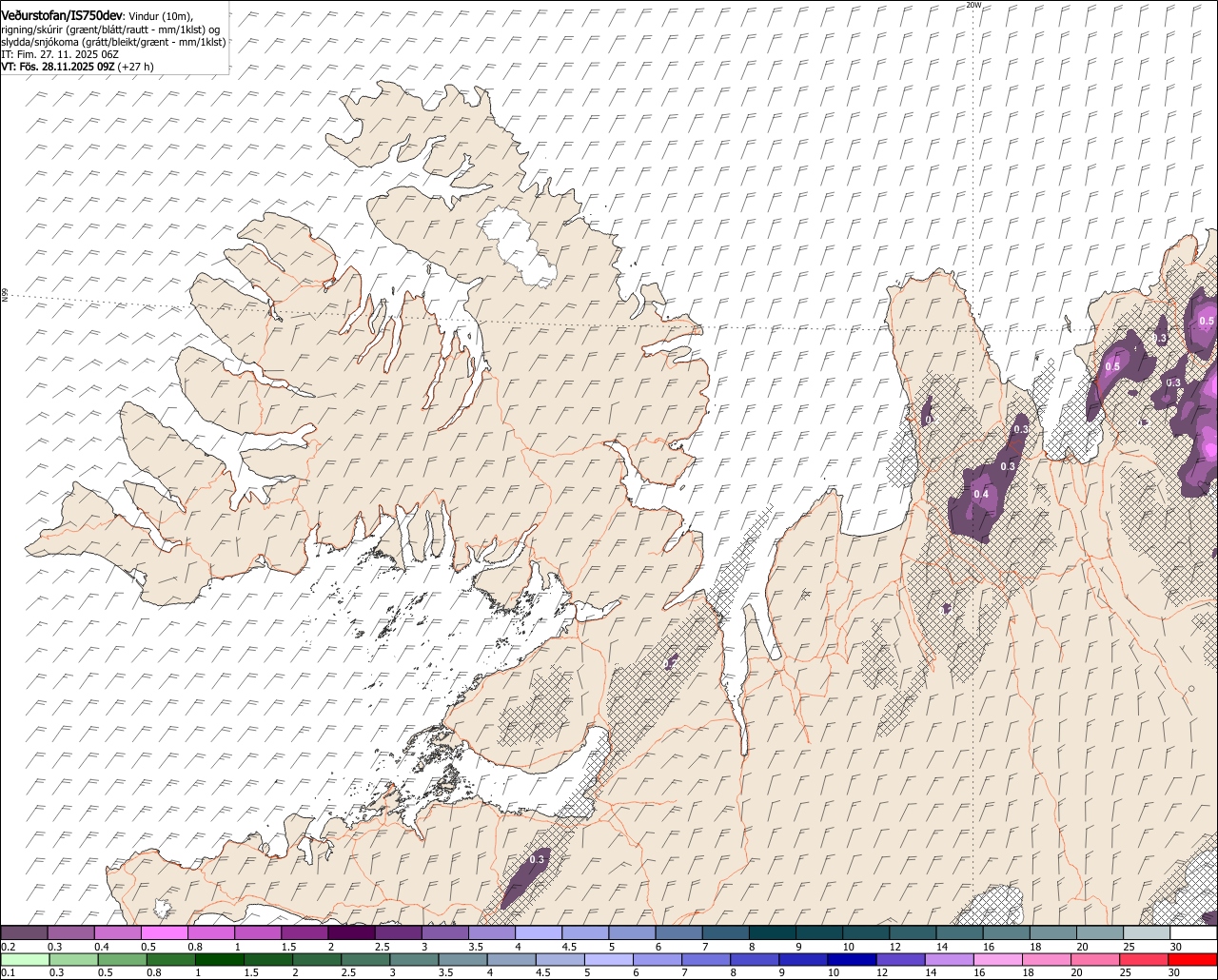Click the 2.5 label under the lower legend

coord(348,972)
